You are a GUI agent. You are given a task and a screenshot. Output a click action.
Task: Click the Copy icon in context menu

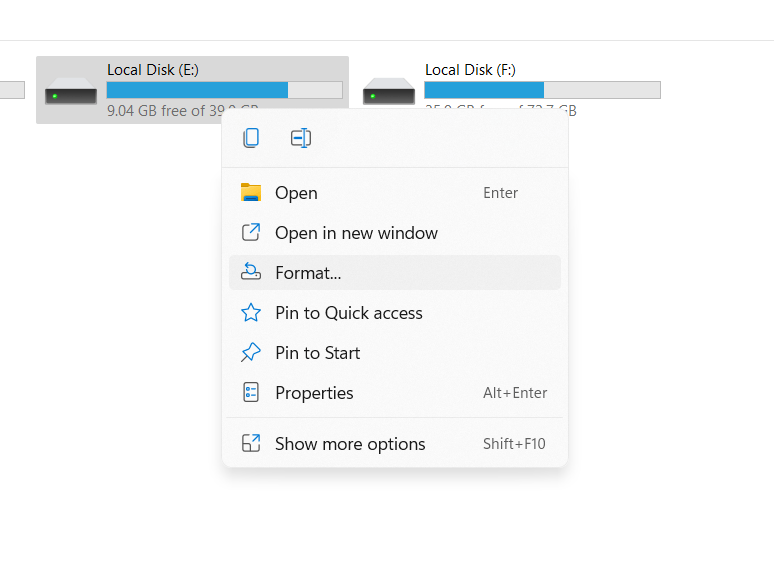click(x=251, y=138)
